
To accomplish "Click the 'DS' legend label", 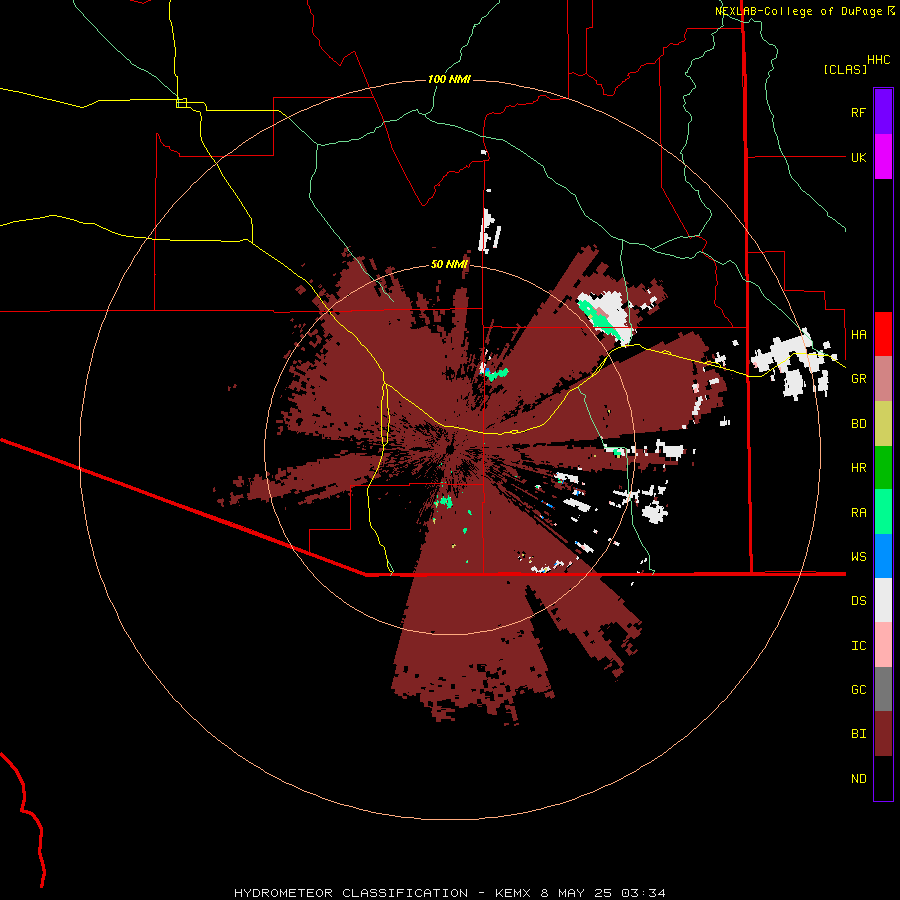I will (x=858, y=601).
